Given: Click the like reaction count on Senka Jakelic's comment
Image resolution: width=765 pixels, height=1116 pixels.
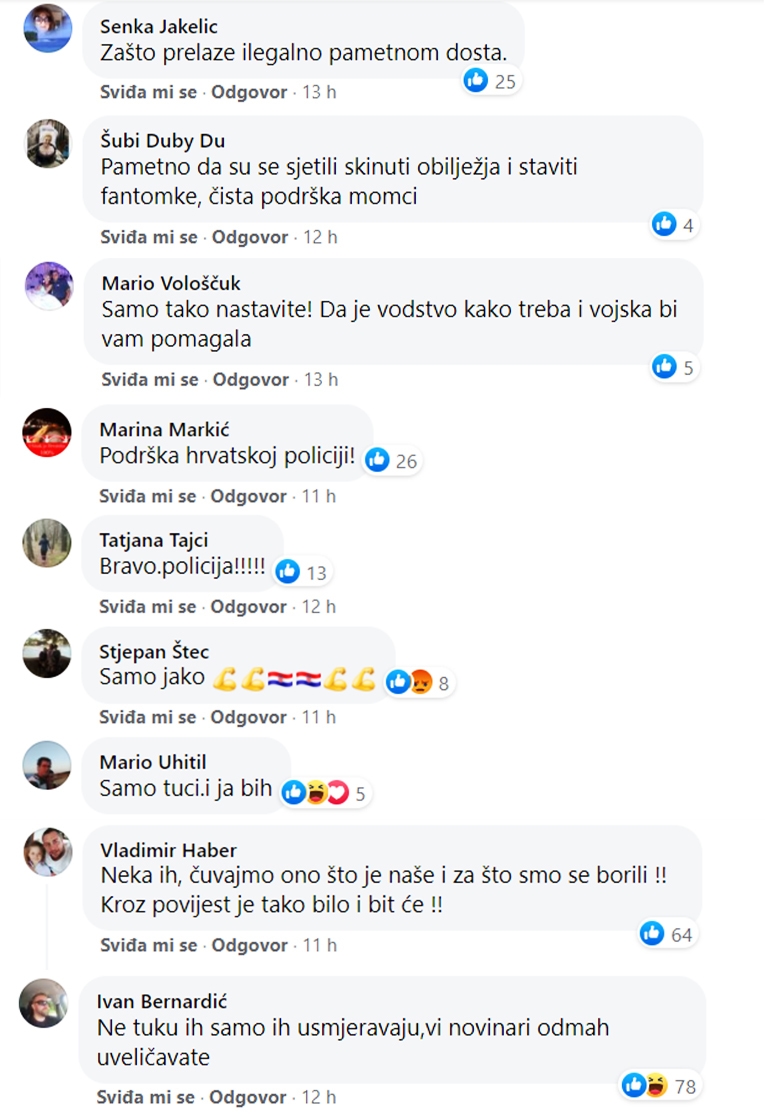Looking at the screenshot, I should point(491,81).
